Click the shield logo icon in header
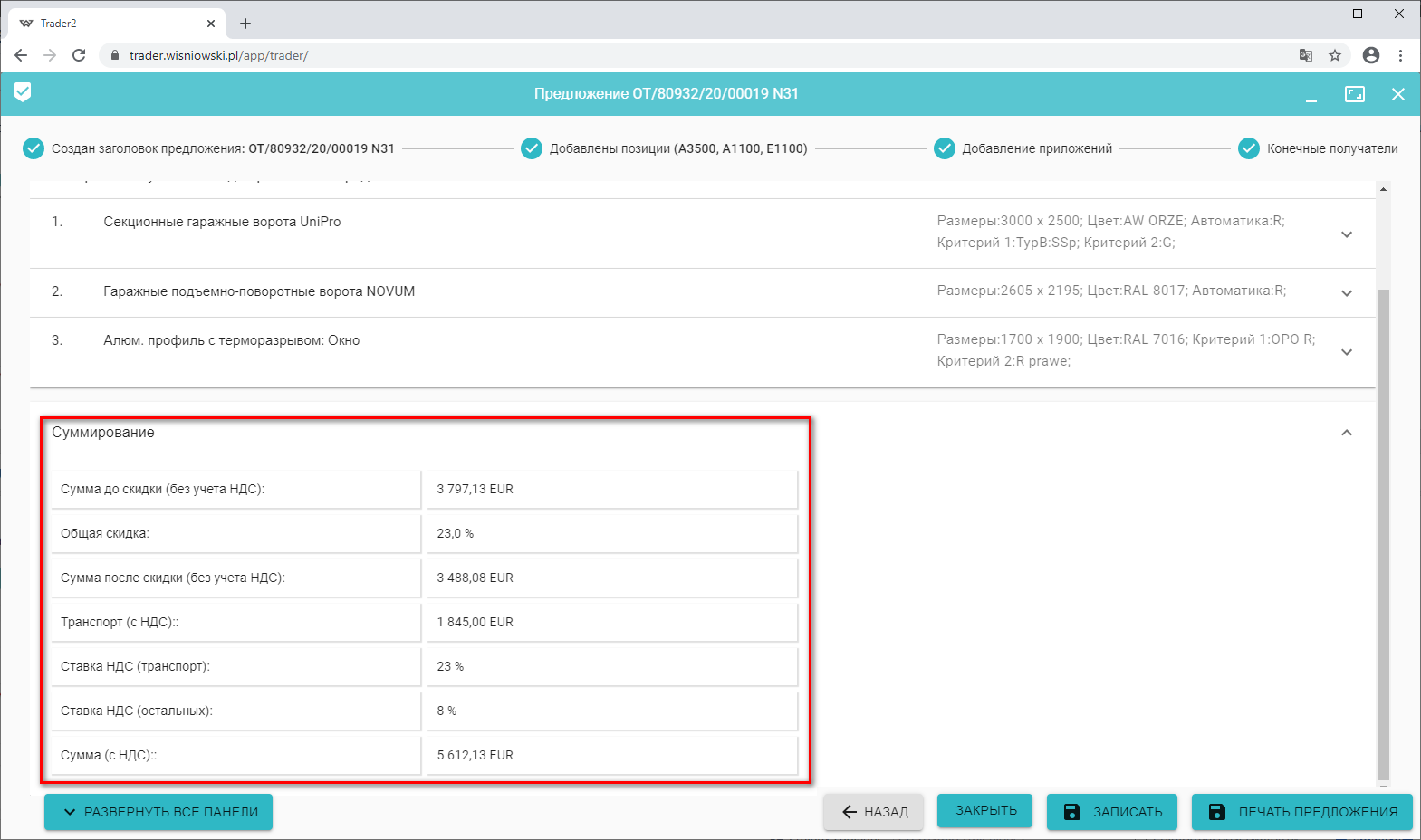The height and width of the screenshot is (840, 1421). [x=23, y=92]
